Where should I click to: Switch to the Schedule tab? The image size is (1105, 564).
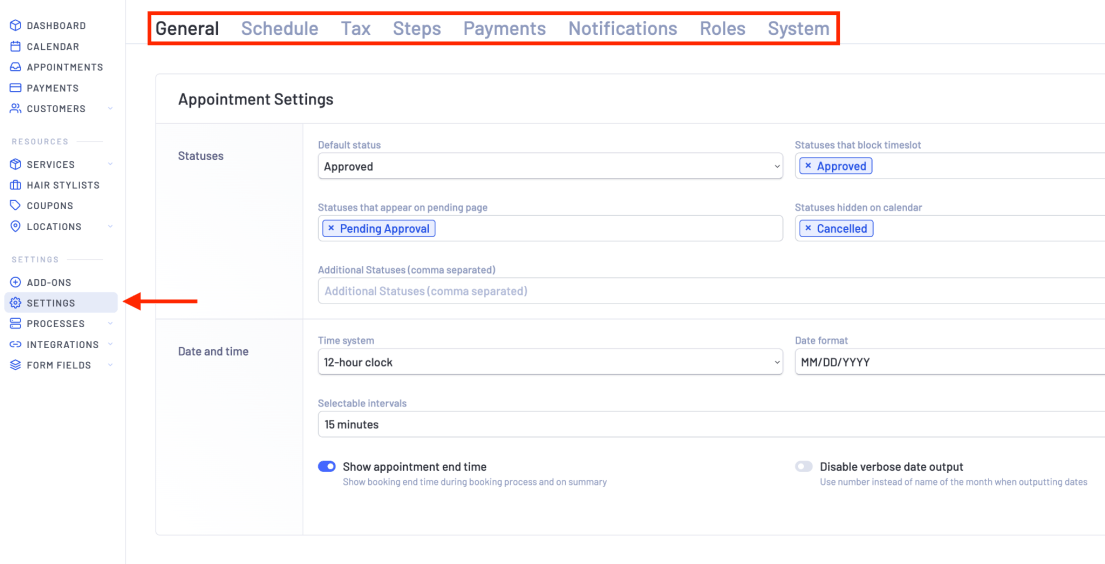pyautogui.click(x=280, y=28)
